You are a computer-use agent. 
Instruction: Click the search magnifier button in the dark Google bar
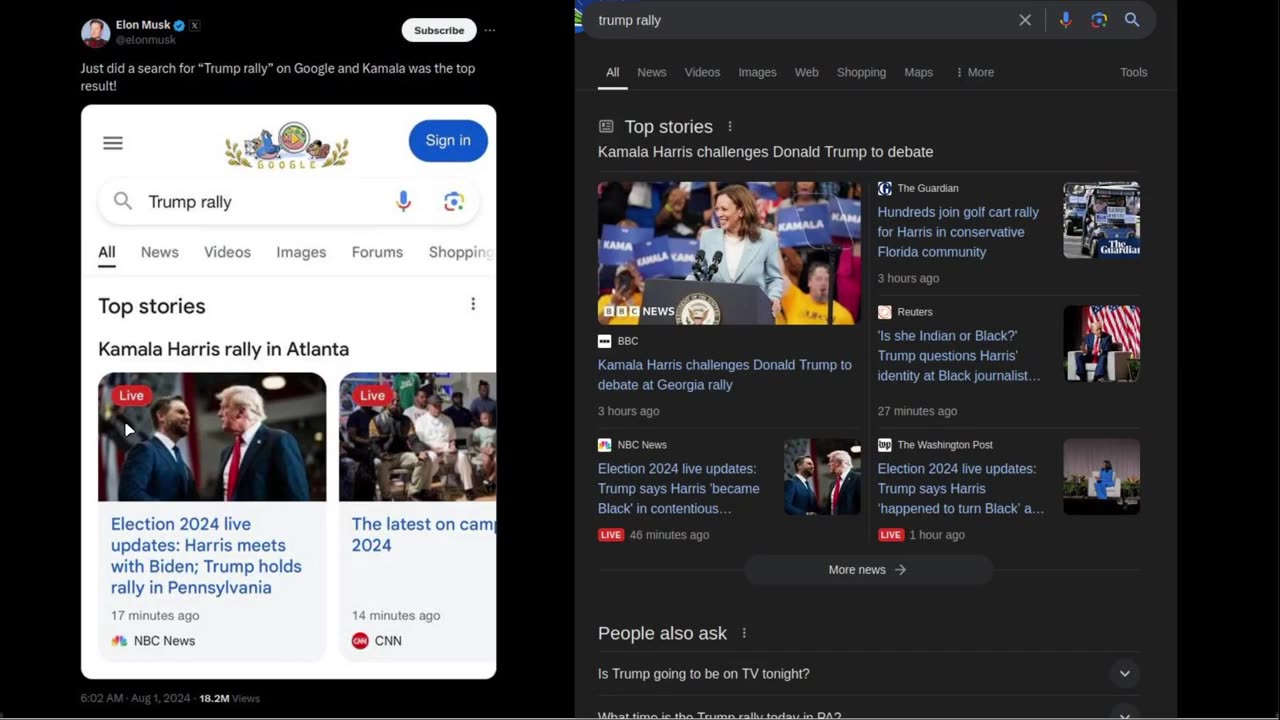click(x=1132, y=20)
